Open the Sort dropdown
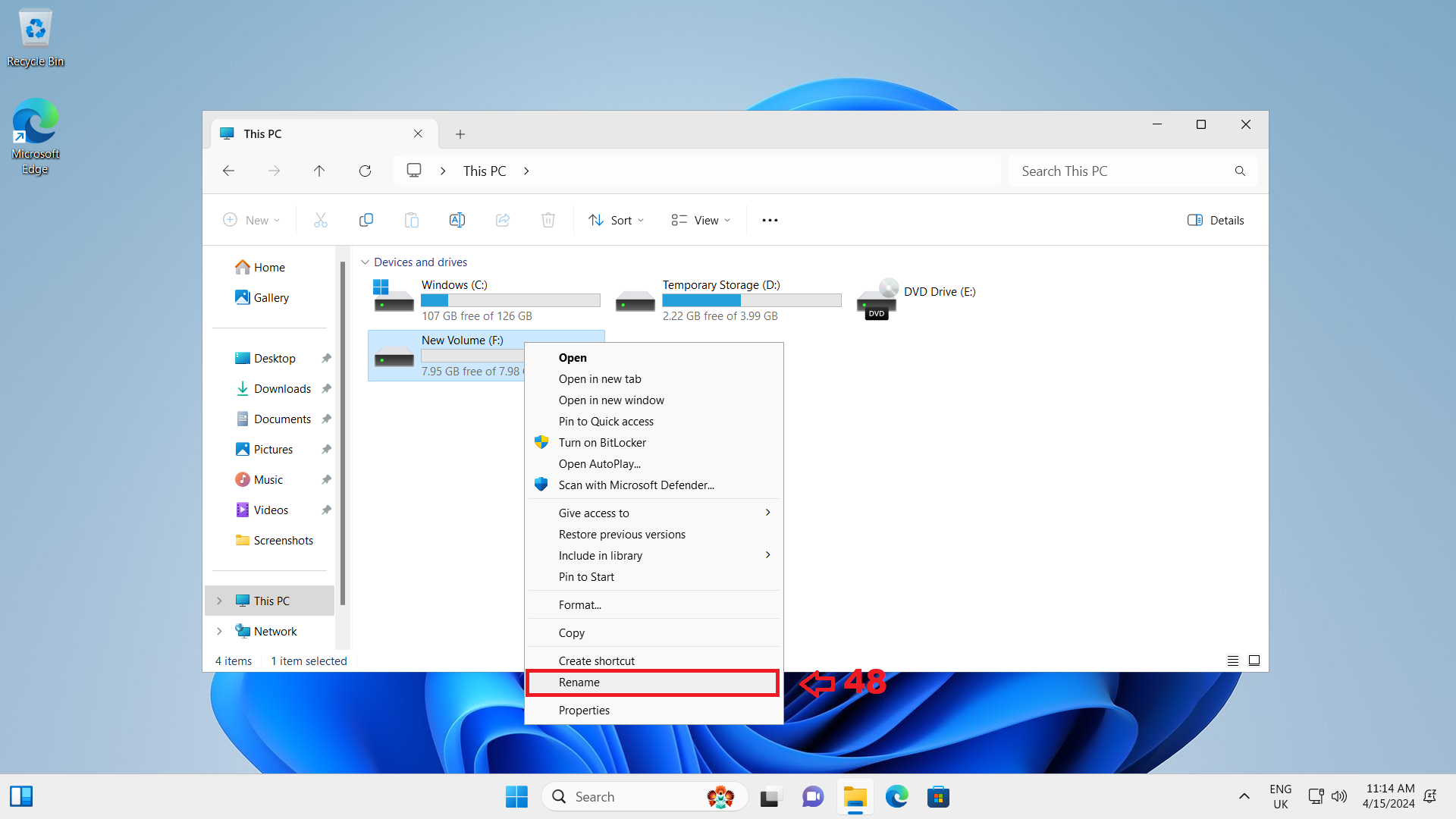The image size is (1456, 819). pyautogui.click(x=616, y=220)
